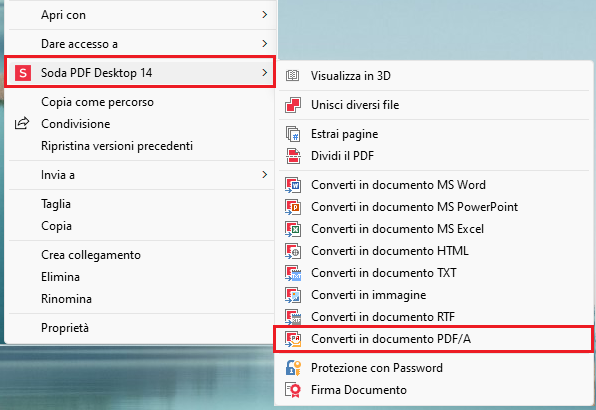
Task: Open the Soda PDF Desktop 14 submenu arrow
Action: [265, 72]
